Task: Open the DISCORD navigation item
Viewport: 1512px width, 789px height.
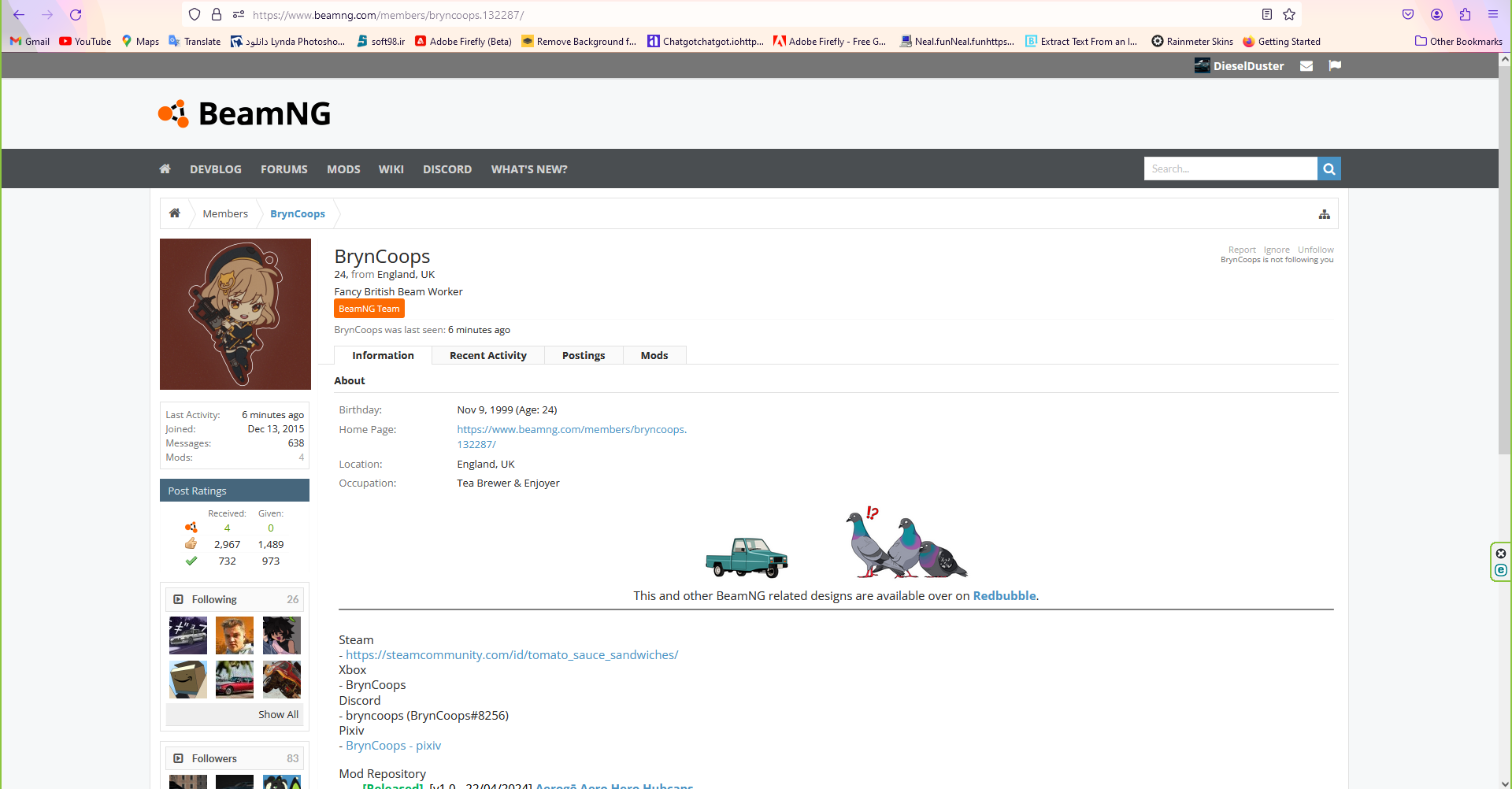Action: click(447, 169)
